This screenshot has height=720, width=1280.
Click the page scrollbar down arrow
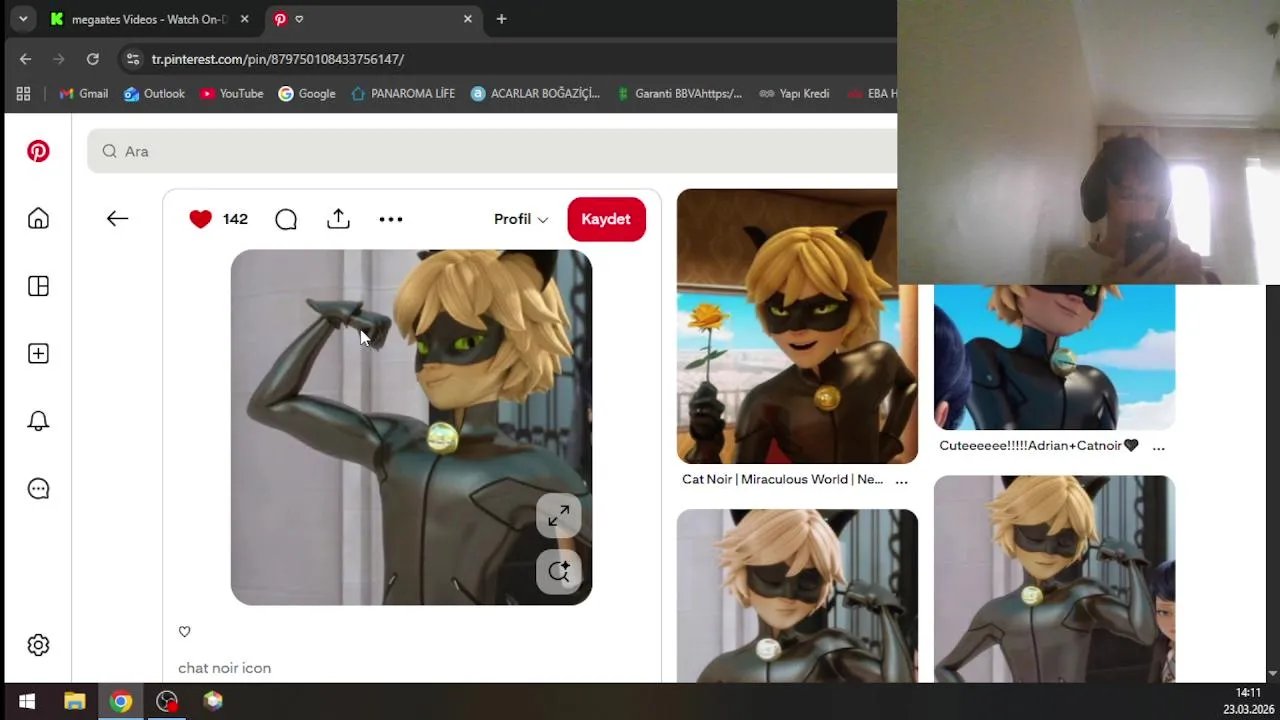pos(1273,674)
